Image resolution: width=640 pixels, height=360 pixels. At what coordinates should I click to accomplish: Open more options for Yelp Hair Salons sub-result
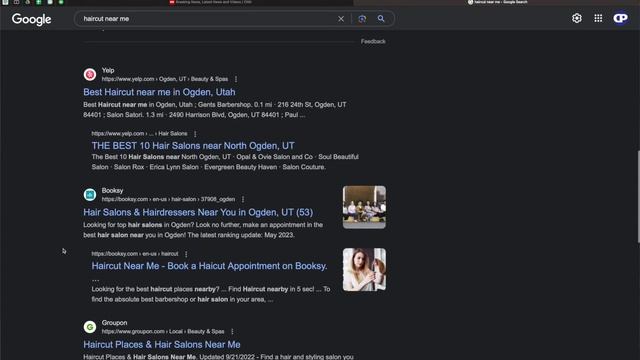click(x=195, y=134)
